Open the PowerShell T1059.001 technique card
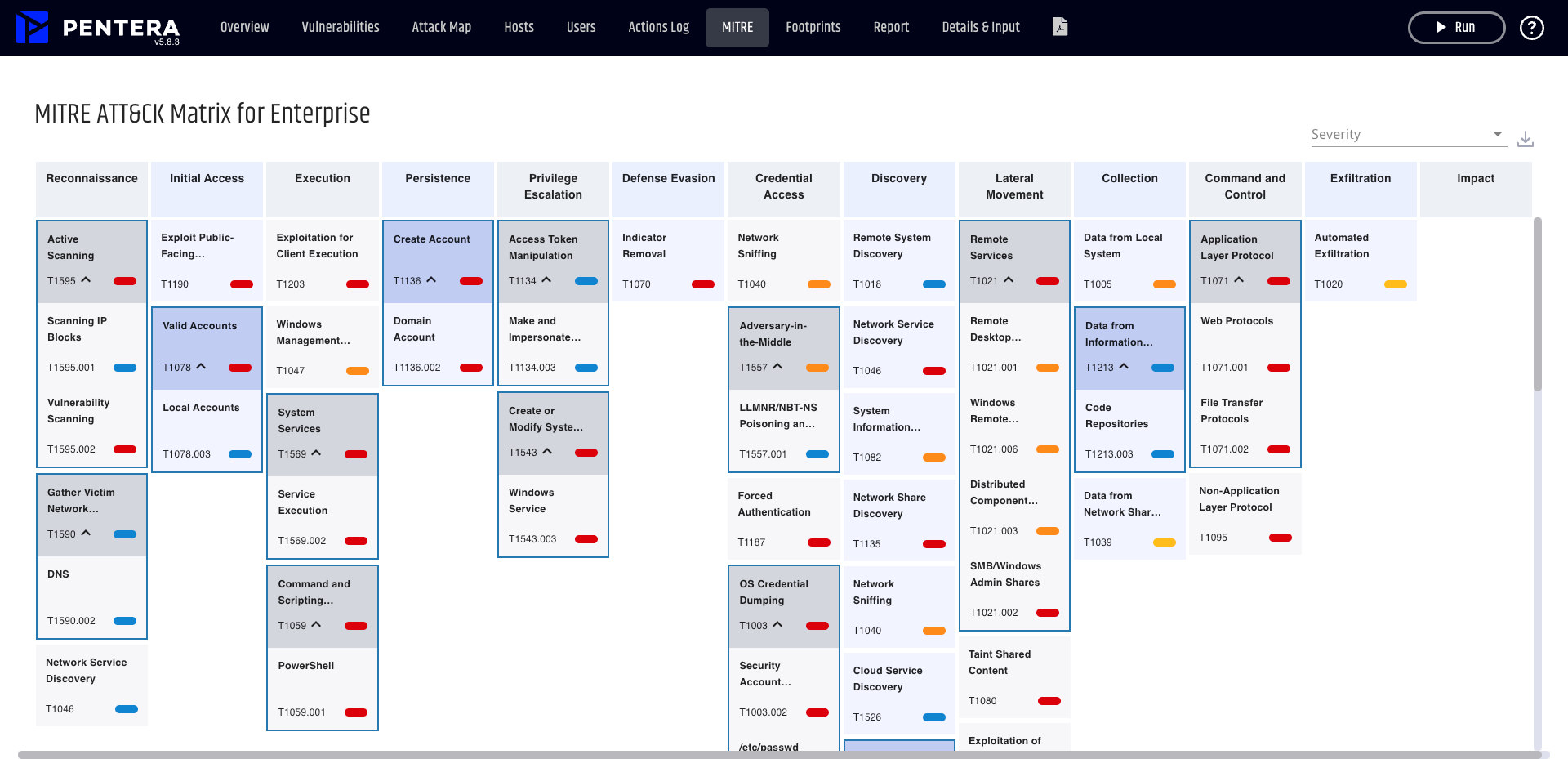Viewport: 1568px width, 759px height. 322,688
